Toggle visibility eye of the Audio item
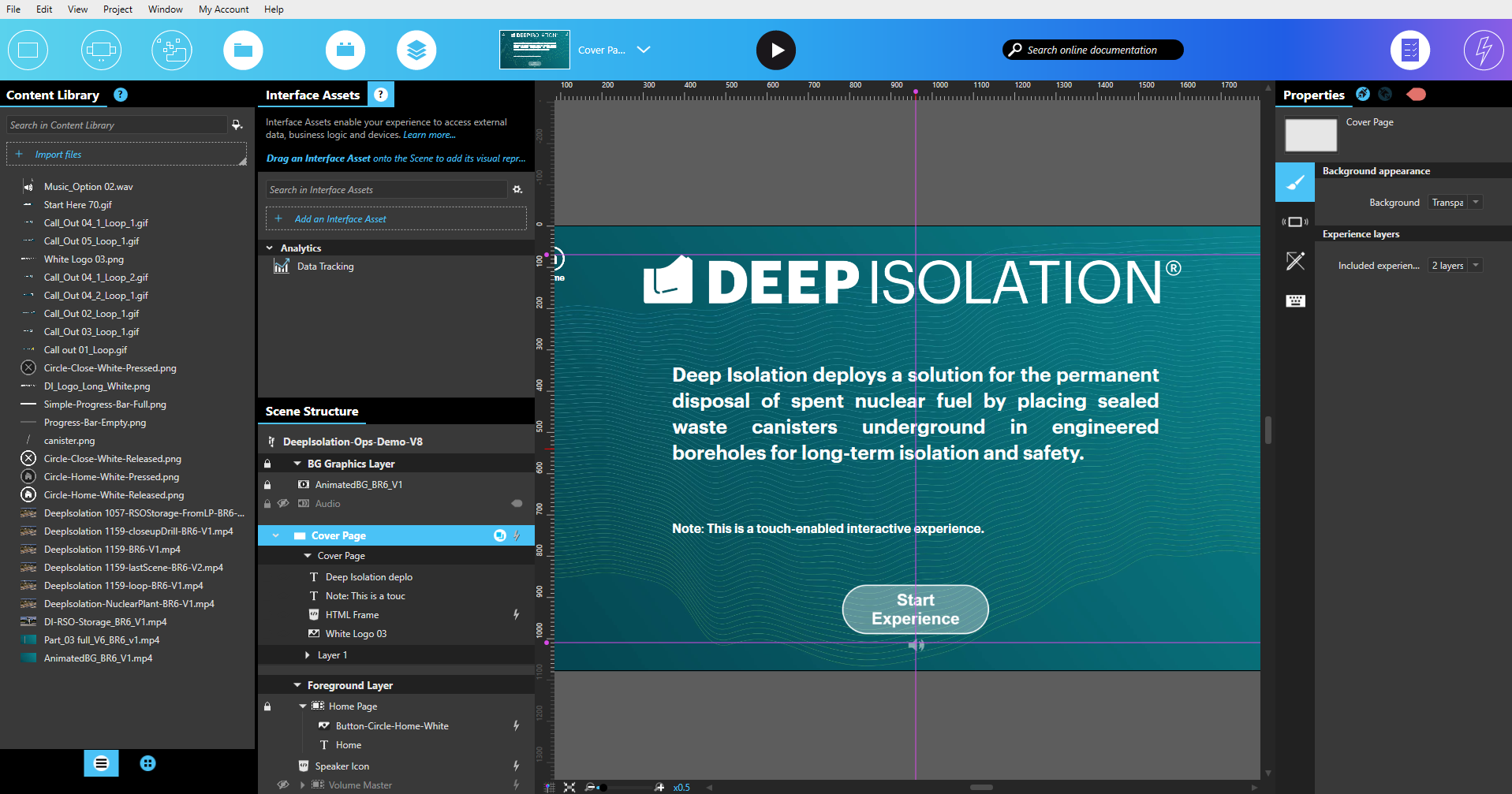The height and width of the screenshot is (794, 1512). (282, 503)
